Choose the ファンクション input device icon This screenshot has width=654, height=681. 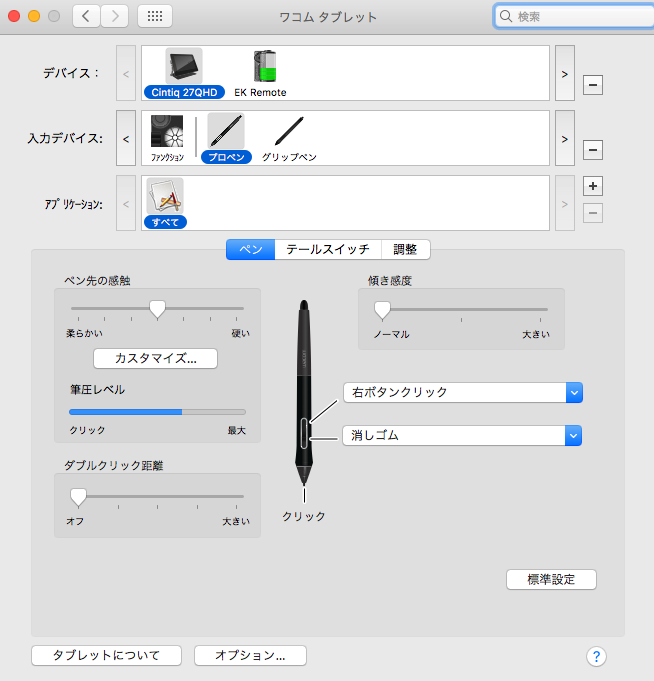pos(167,131)
